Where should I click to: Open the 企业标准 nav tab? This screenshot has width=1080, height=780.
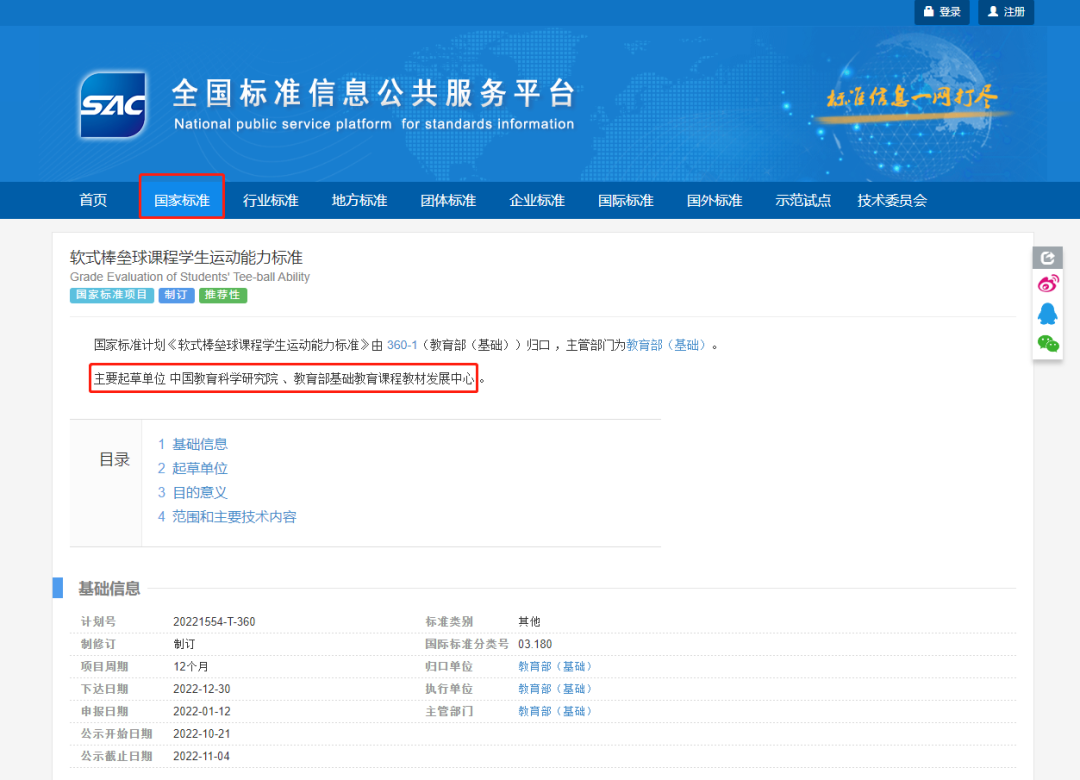(537, 201)
